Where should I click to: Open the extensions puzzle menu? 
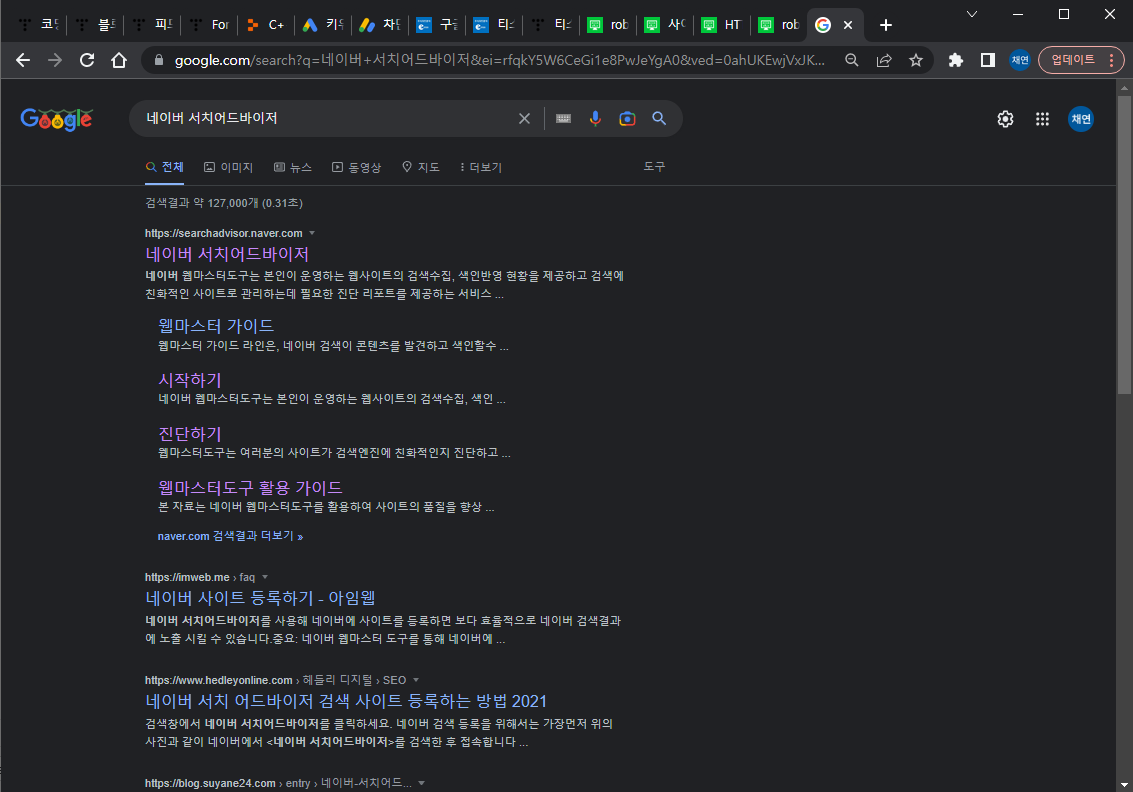click(955, 60)
